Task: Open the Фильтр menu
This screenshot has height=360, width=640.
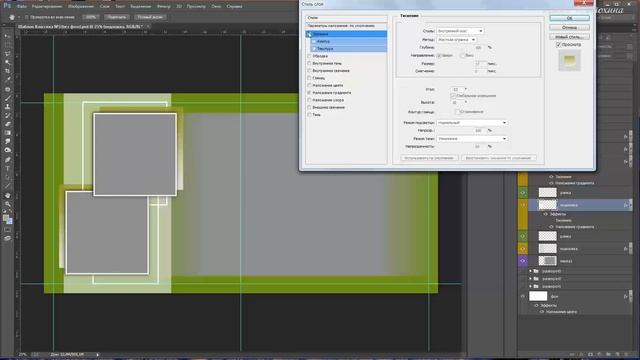Action: point(164,7)
